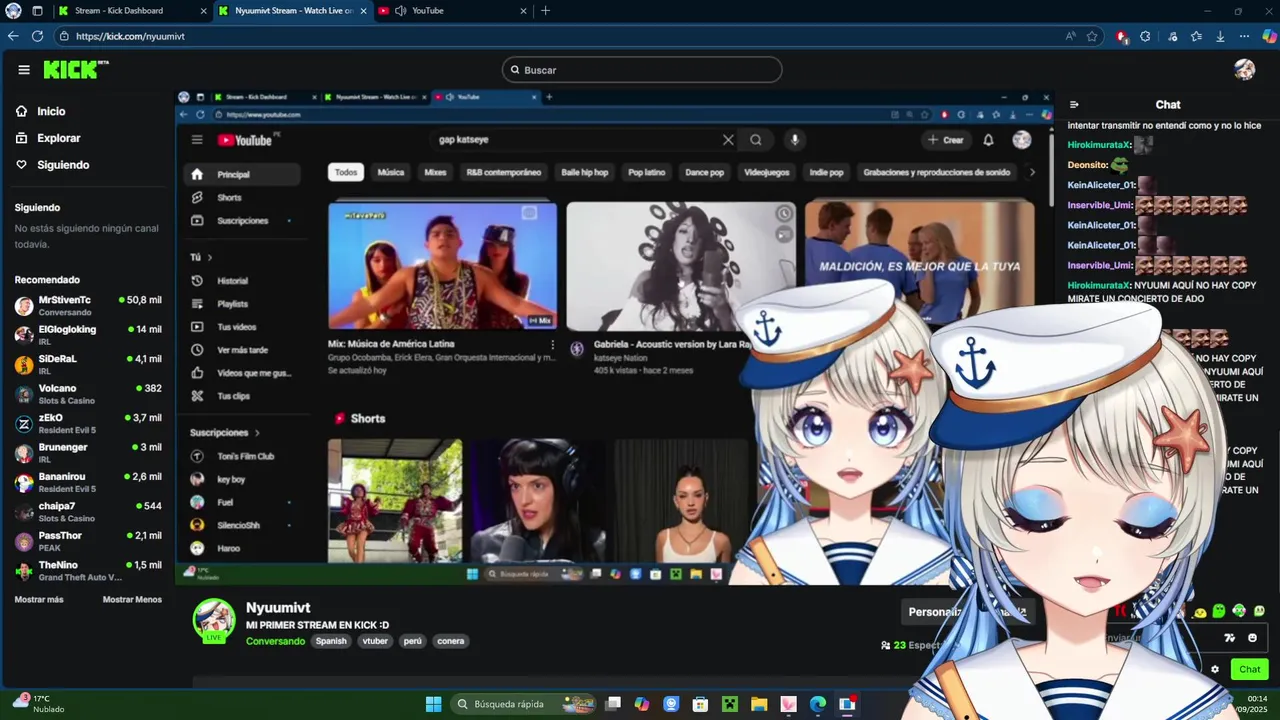This screenshot has height=720, width=1280.
Task: Open recommended channel Bananirou
Action: click(x=88, y=482)
